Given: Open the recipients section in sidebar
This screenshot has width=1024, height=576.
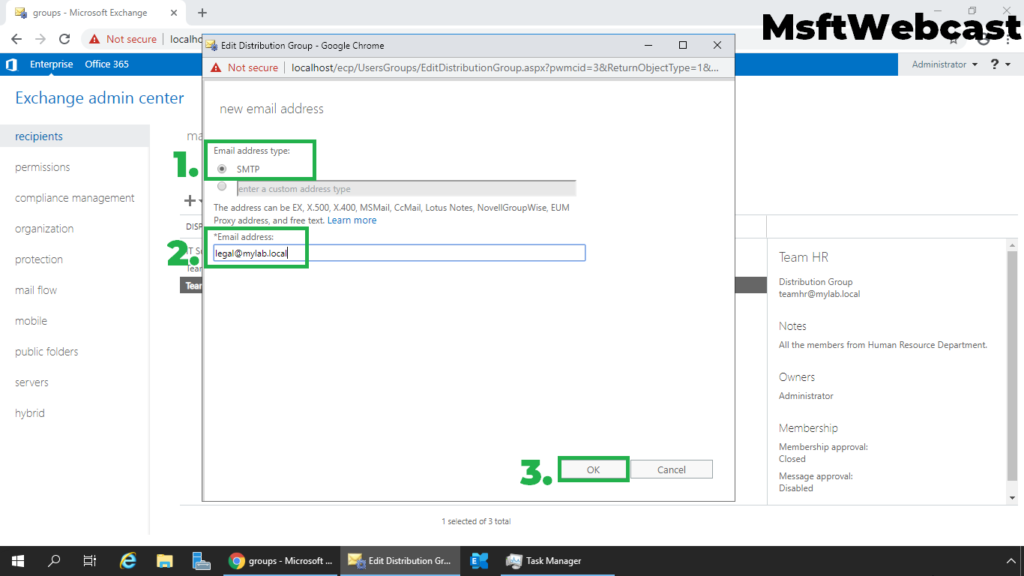Looking at the screenshot, I should click(39, 136).
